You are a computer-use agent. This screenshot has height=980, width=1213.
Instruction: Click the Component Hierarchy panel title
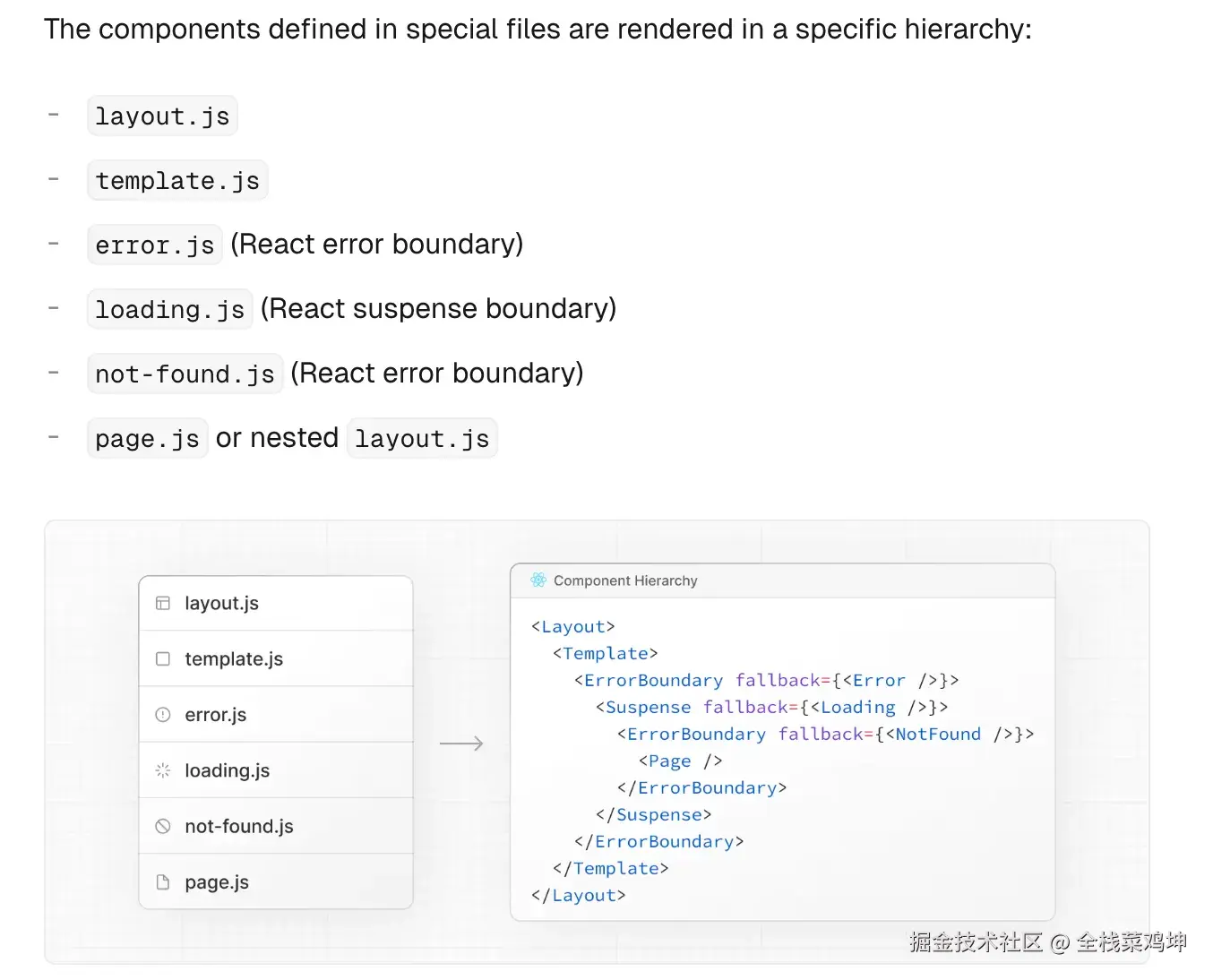coord(625,580)
